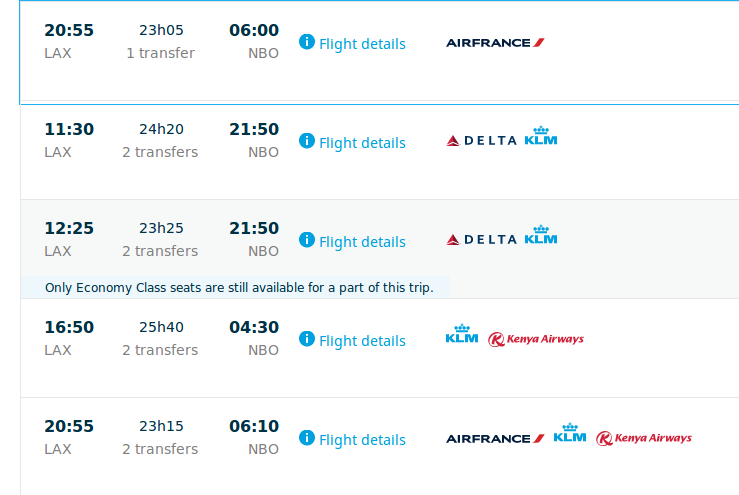This screenshot has width=739, height=495.
Task: Click Kenya Airways logo on 16:50 flight
Action: (536, 339)
